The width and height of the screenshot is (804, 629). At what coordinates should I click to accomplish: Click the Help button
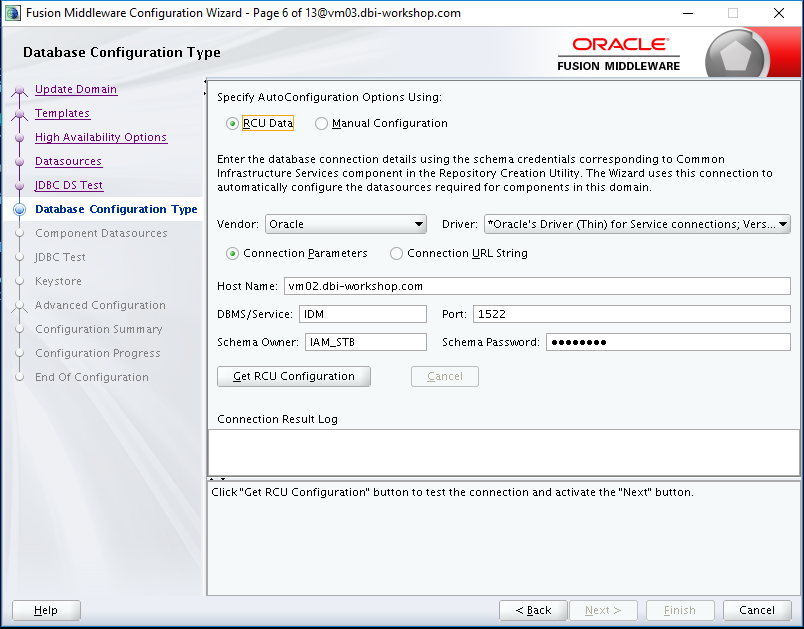(46, 610)
